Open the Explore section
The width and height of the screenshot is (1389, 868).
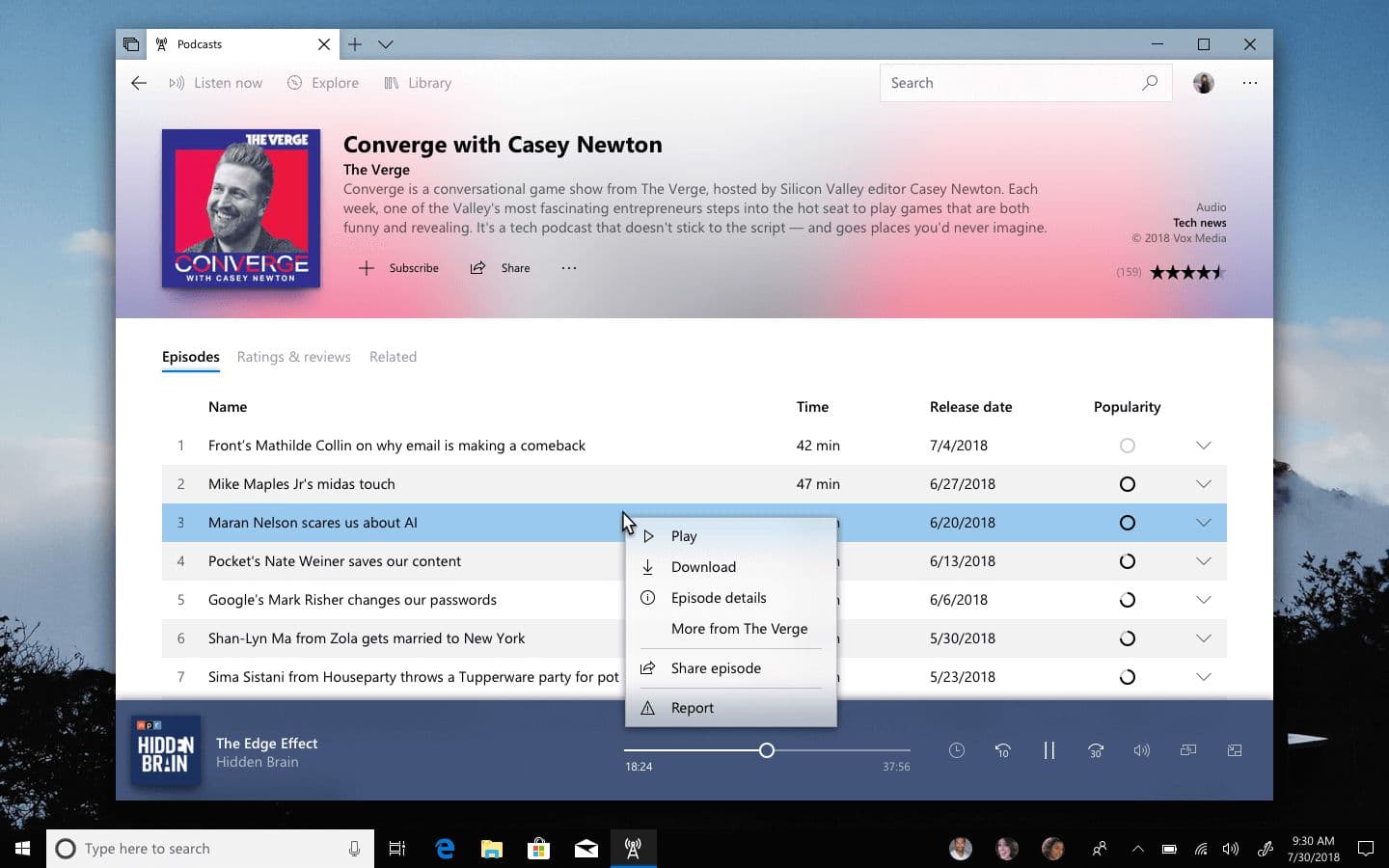(x=323, y=83)
